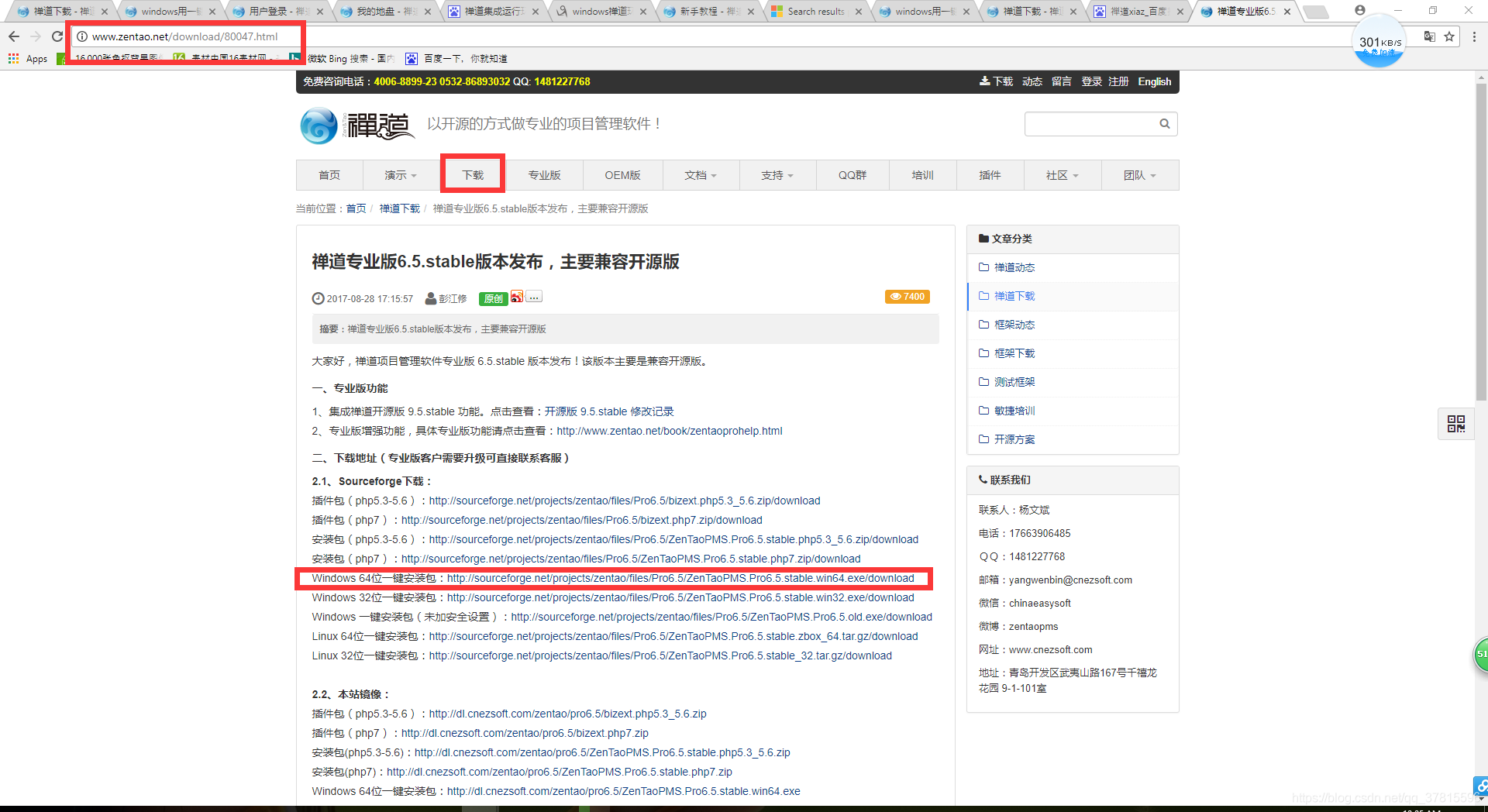Image resolution: width=1488 pixels, height=812 pixels.
Task: Open the Chrome profile avatar icon
Action: (x=1359, y=11)
